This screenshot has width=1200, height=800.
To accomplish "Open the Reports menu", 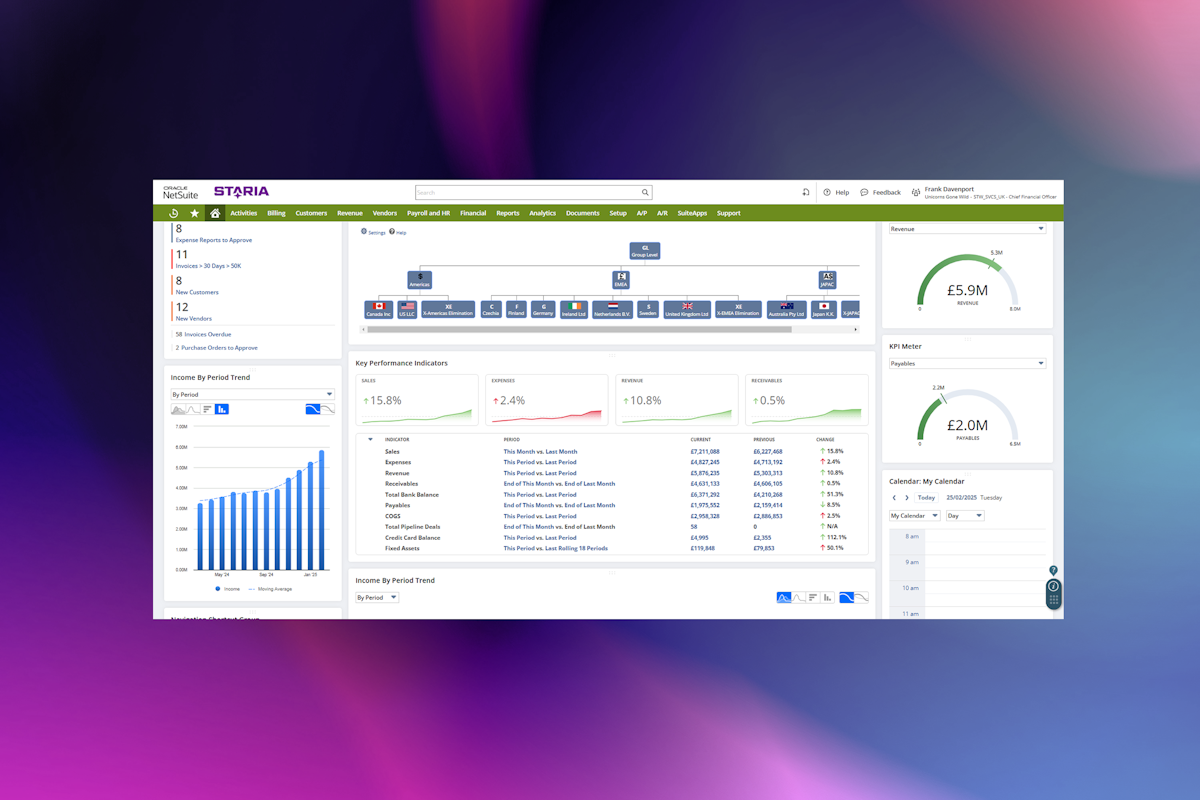I will (x=508, y=213).
